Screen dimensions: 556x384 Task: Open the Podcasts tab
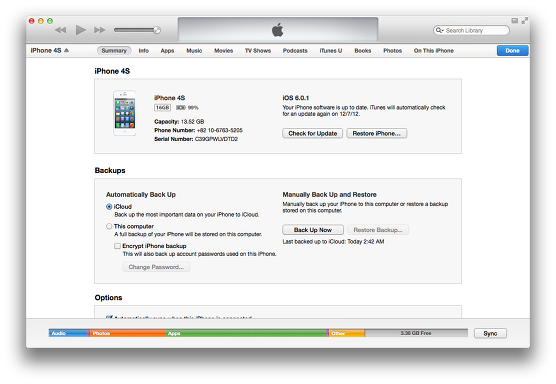pos(295,51)
